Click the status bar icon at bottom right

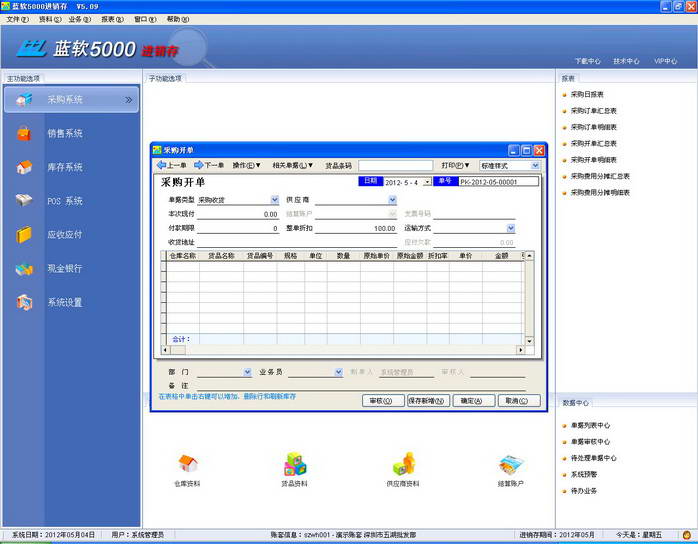coord(687,535)
